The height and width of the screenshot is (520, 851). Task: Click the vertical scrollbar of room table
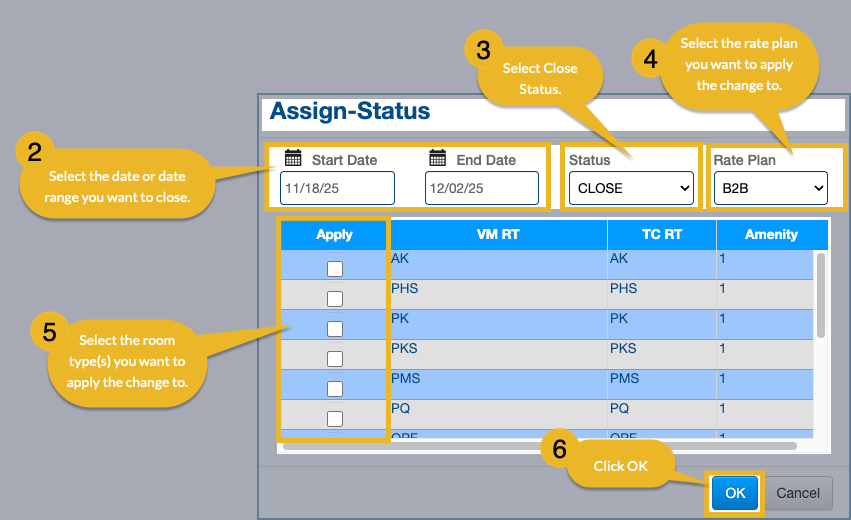[x=821, y=295]
